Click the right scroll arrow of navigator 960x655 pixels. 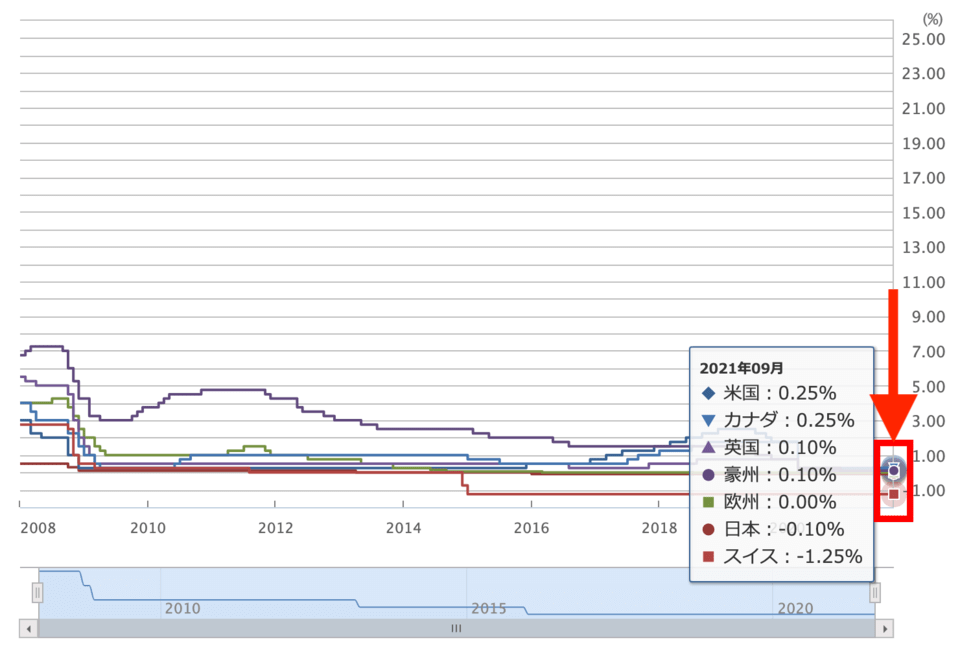click(885, 629)
